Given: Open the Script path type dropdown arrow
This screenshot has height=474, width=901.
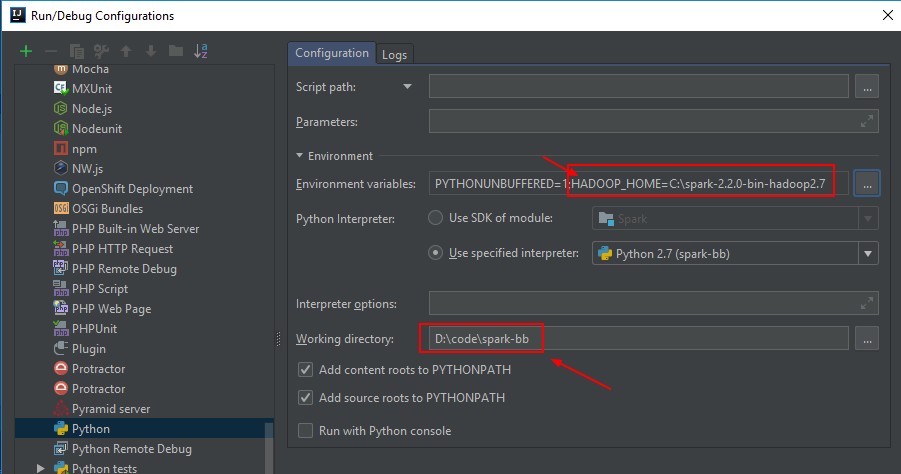Looking at the screenshot, I should point(407,87).
